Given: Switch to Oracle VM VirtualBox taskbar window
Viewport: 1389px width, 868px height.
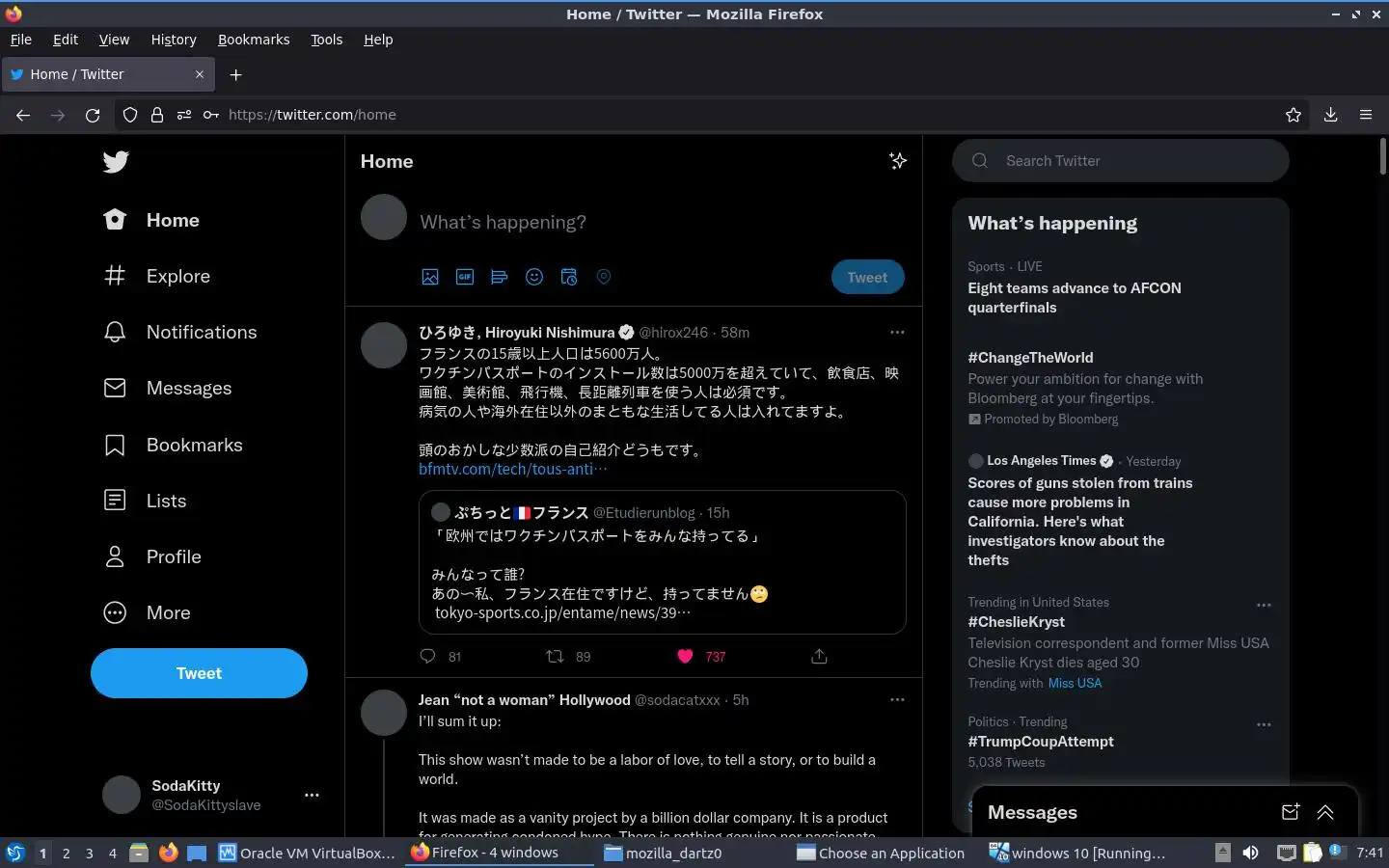Looking at the screenshot, I should [x=307, y=853].
